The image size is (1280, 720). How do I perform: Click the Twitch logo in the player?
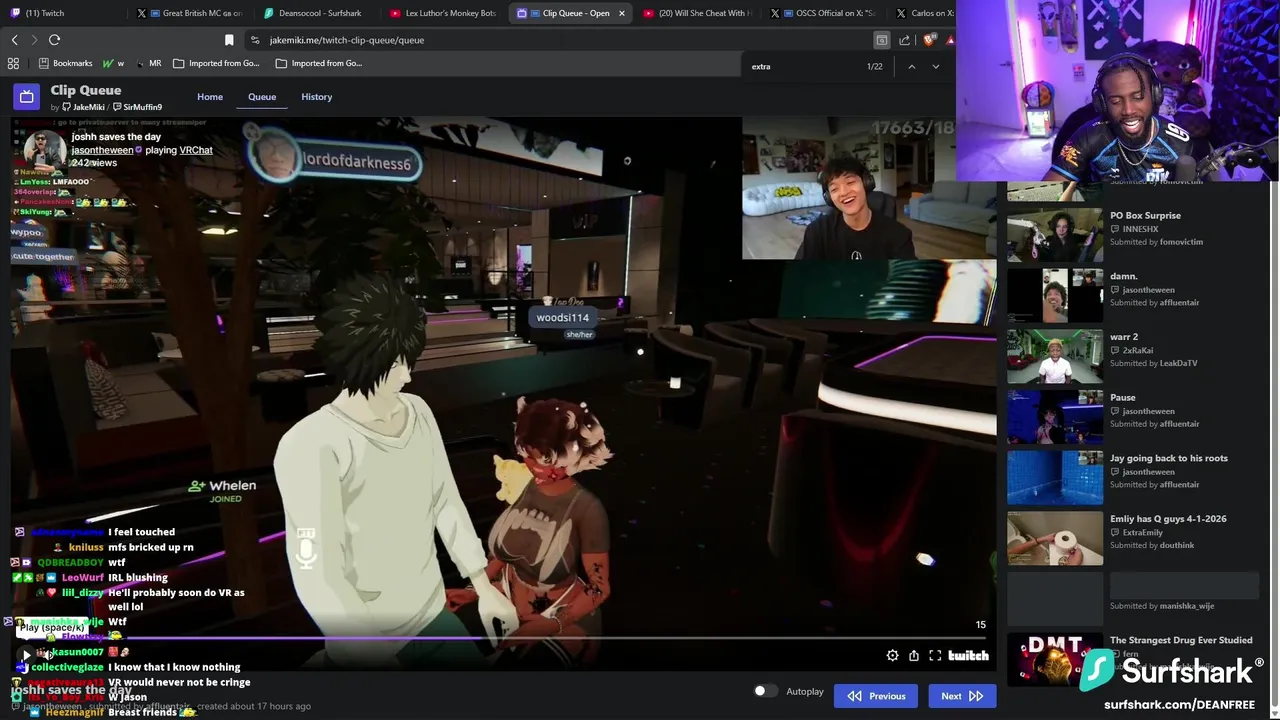coord(968,655)
